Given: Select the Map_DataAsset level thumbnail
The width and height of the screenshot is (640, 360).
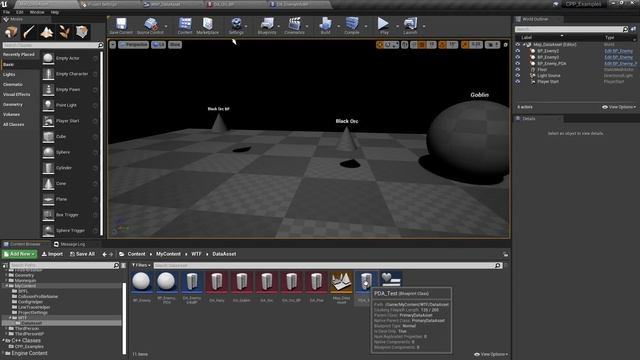Looking at the screenshot, I should pyautogui.click(x=341, y=282).
